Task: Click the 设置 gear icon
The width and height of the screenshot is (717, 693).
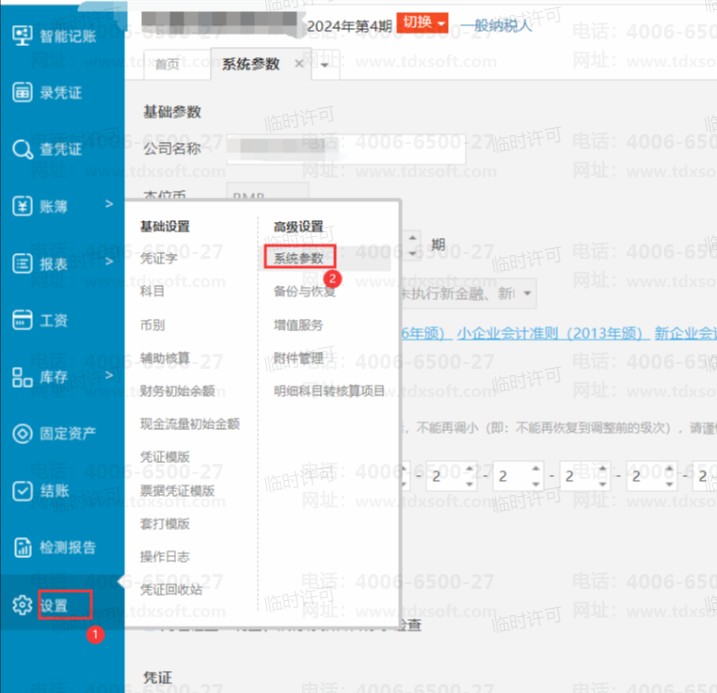Action: [22, 605]
